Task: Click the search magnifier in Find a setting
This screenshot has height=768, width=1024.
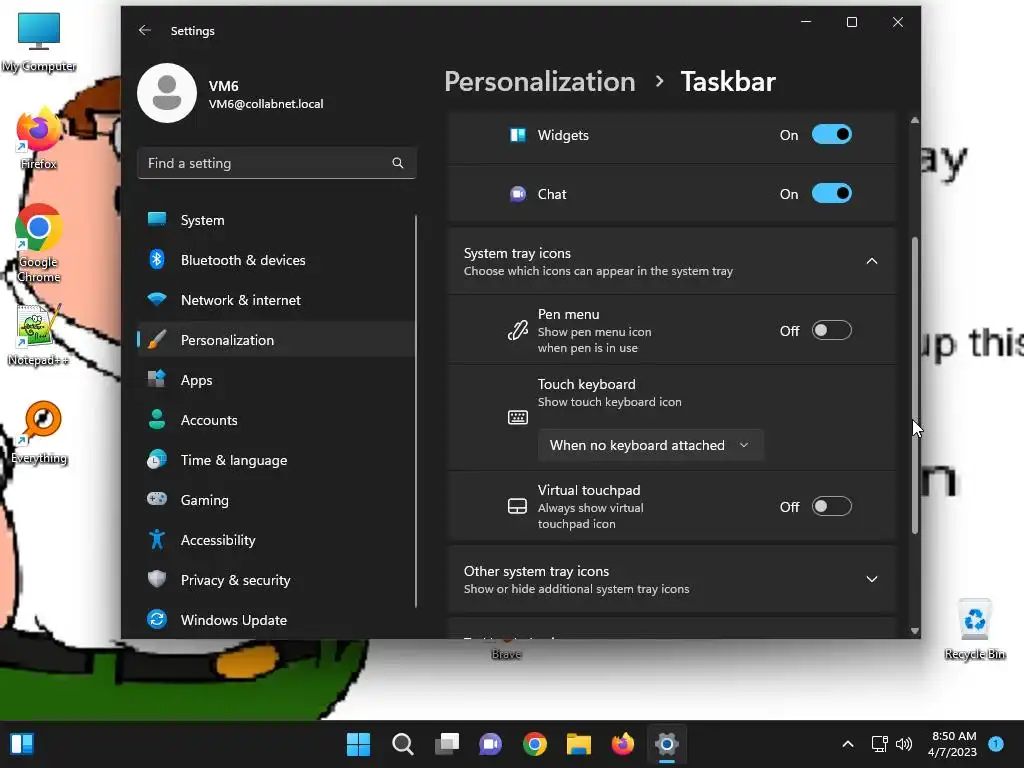Action: (x=398, y=163)
